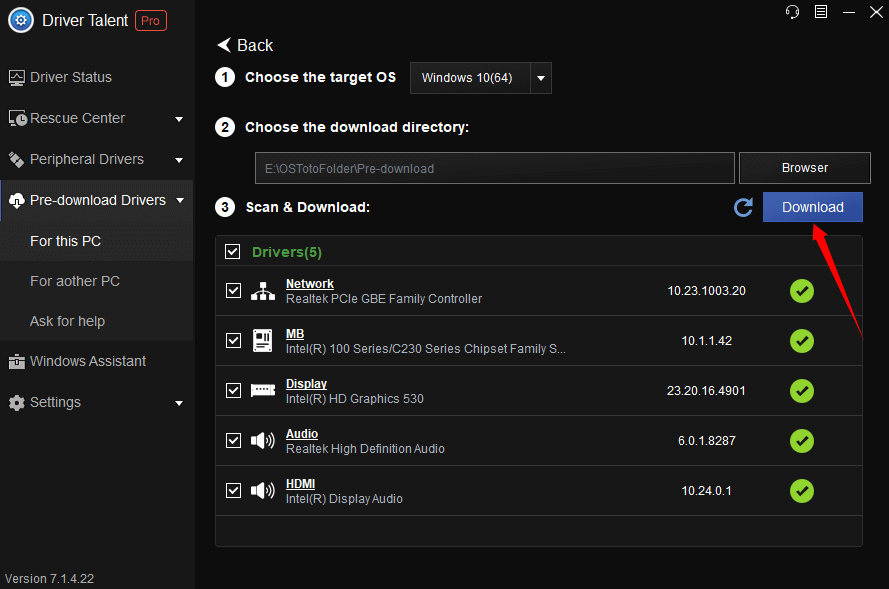Image resolution: width=889 pixels, height=589 pixels.
Task: Click green check status for Audio driver
Action: coord(802,440)
